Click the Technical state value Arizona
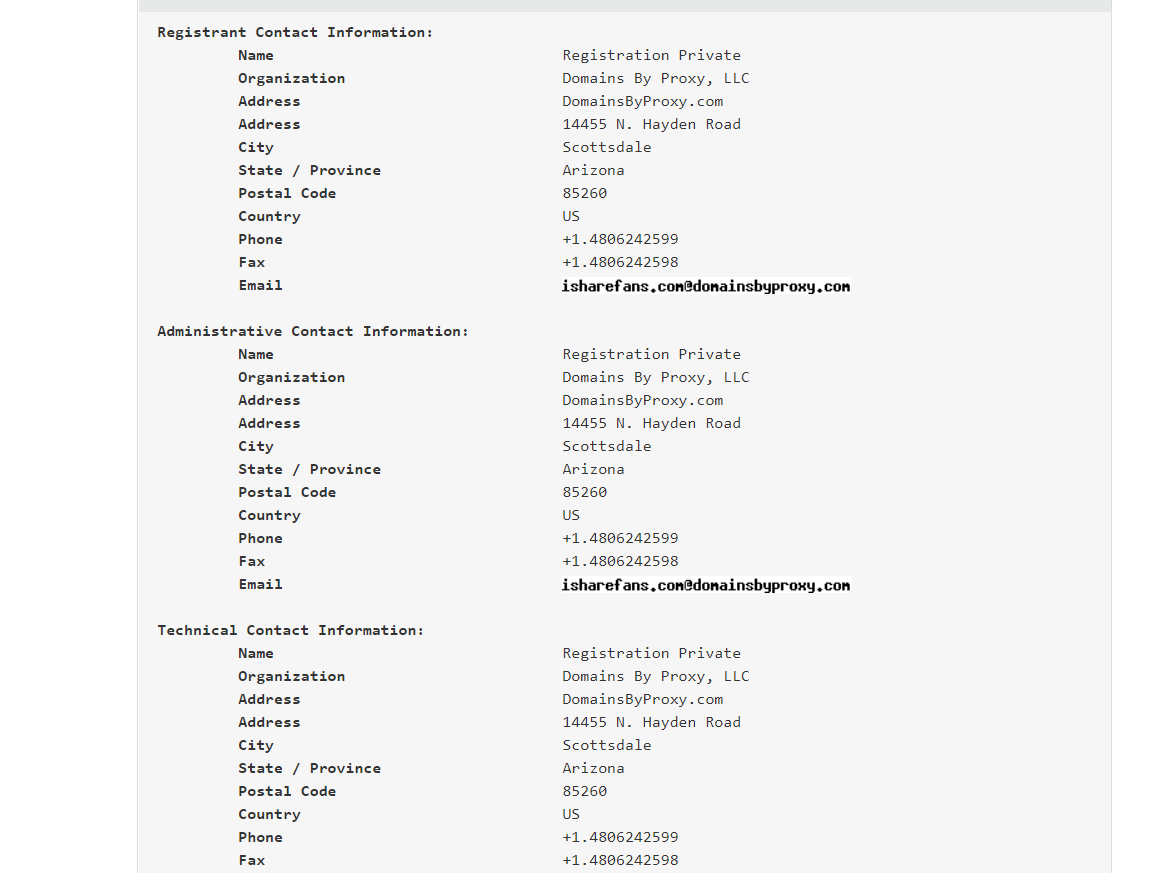 tap(593, 768)
